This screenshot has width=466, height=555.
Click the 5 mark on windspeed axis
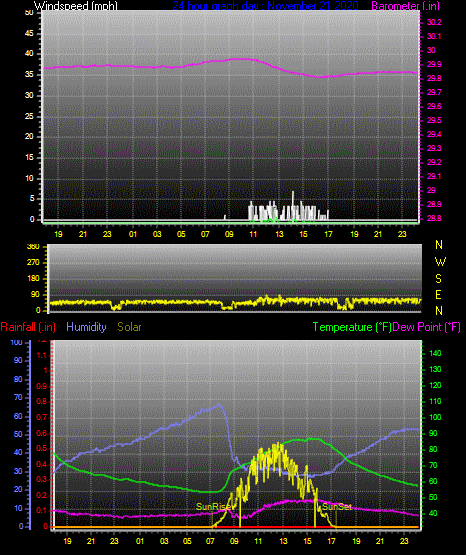coord(32,199)
